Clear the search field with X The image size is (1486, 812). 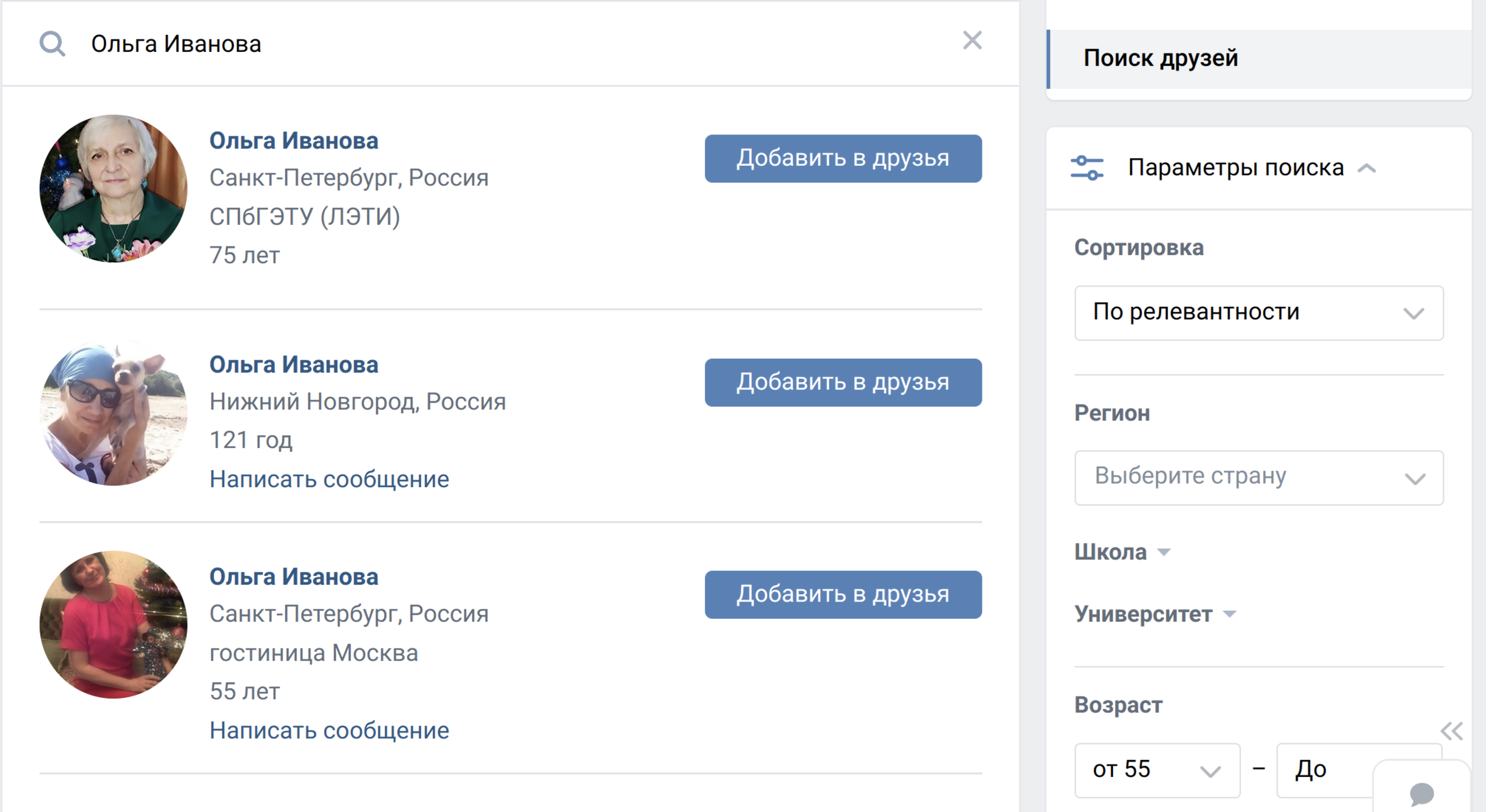[972, 41]
